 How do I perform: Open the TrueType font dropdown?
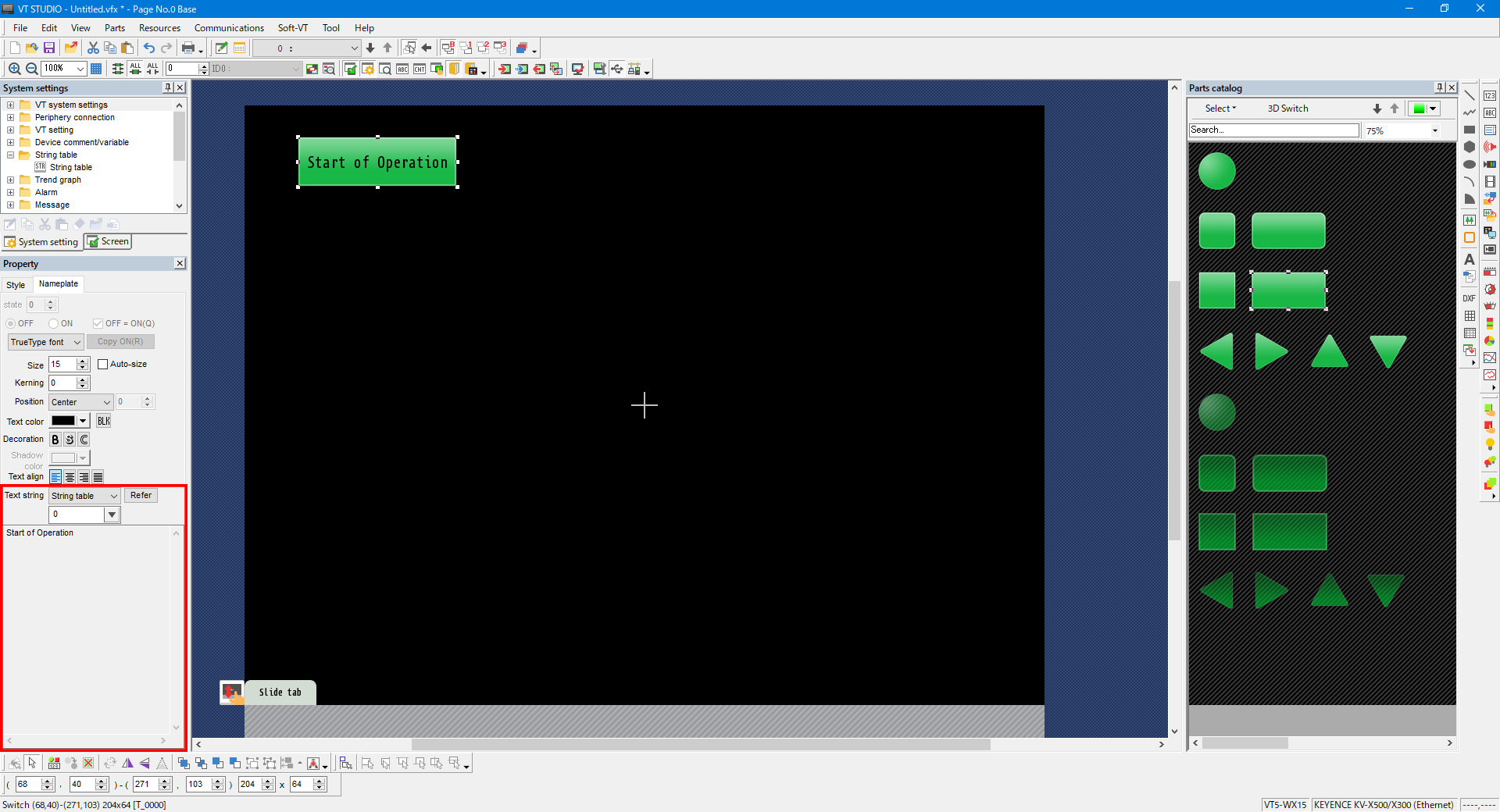click(x=45, y=343)
